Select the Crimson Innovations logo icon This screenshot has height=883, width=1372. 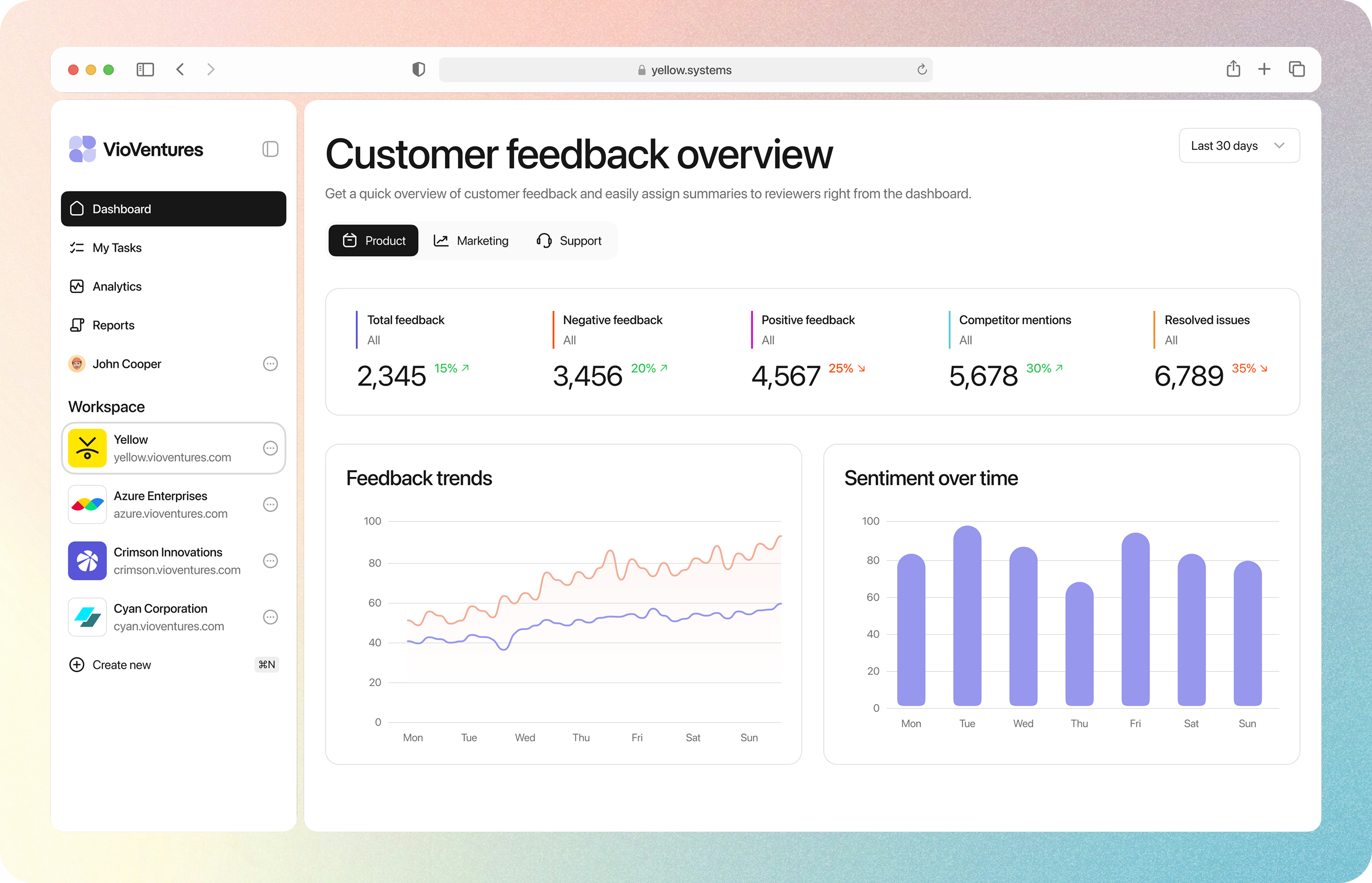(x=87, y=561)
